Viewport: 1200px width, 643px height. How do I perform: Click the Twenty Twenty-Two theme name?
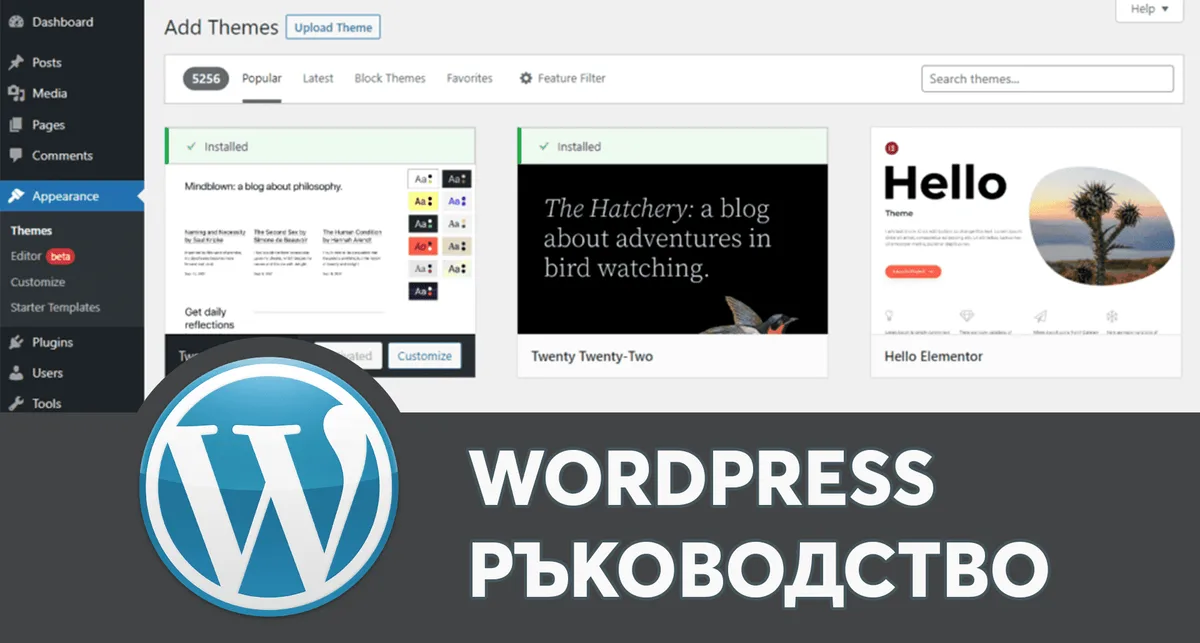[x=592, y=356]
